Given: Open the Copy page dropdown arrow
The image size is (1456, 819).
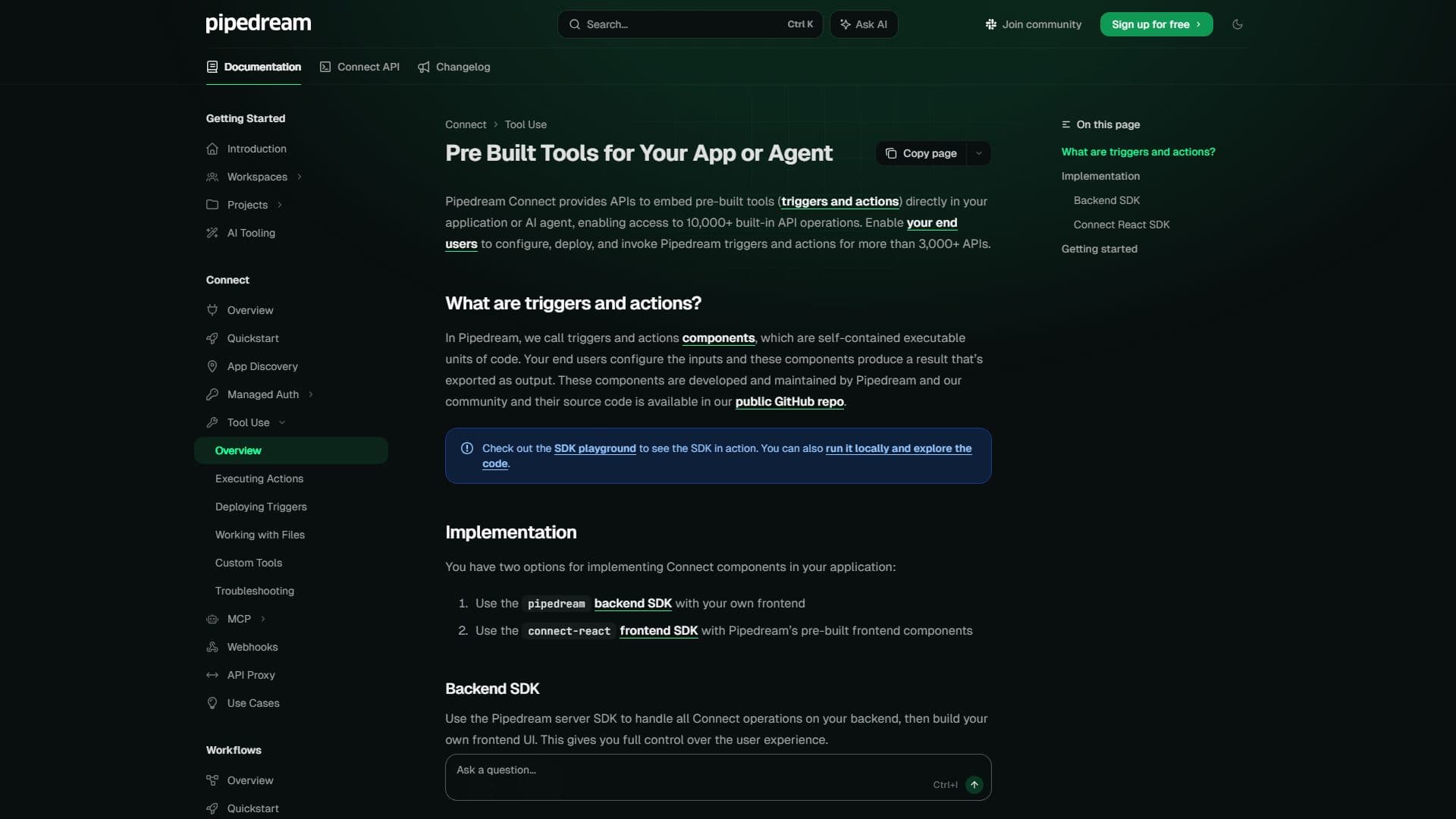Looking at the screenshot, I should coord(979,153).
